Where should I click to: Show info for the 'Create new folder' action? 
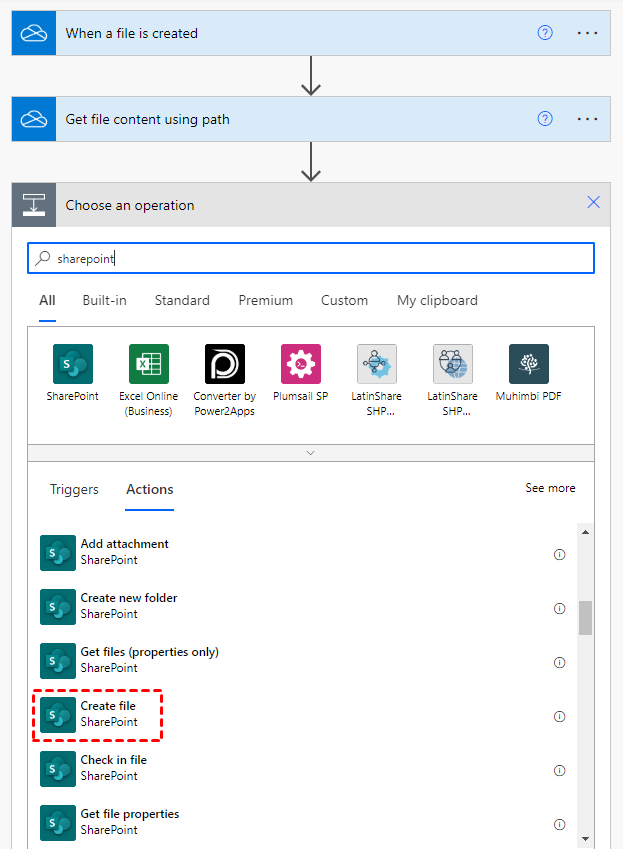tap(559, 609)
